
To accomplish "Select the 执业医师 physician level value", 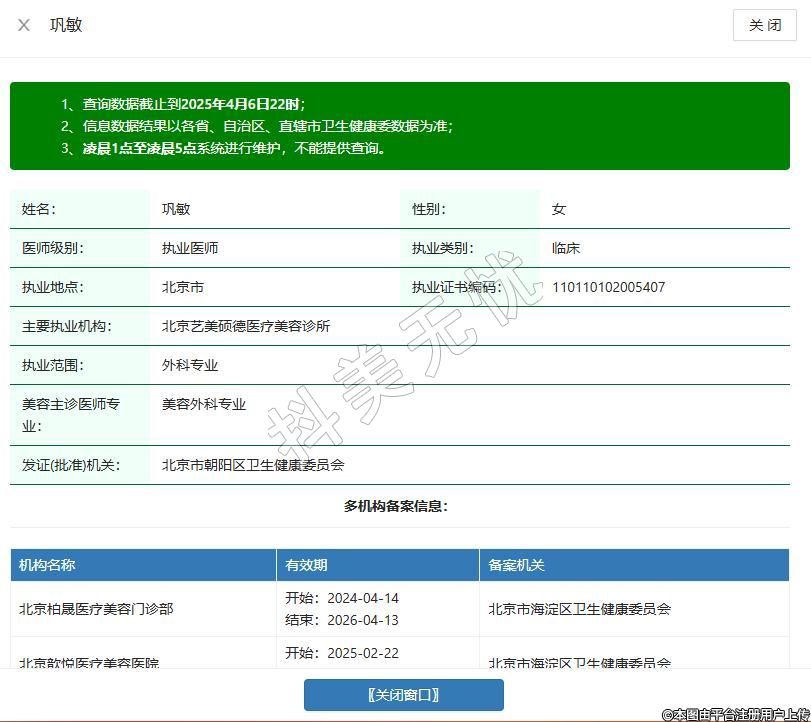I will click(x=190, y=248).
